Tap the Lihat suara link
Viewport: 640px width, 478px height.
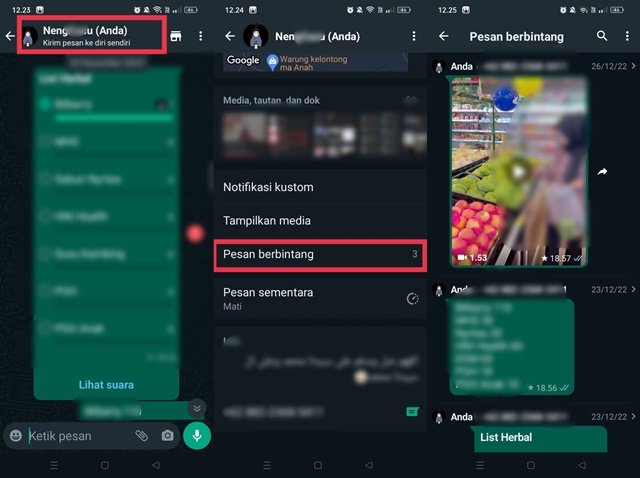pos(106,385)
